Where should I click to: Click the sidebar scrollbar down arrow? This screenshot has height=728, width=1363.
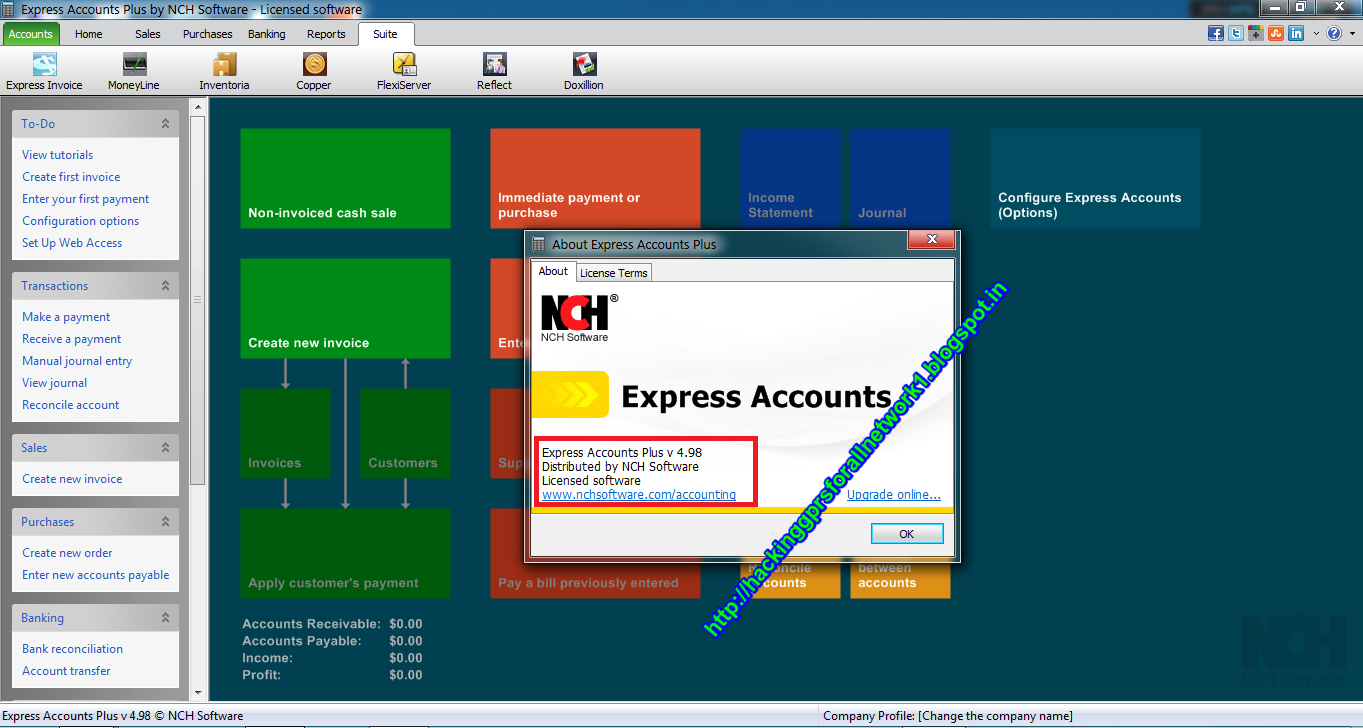tap(197, 692)
